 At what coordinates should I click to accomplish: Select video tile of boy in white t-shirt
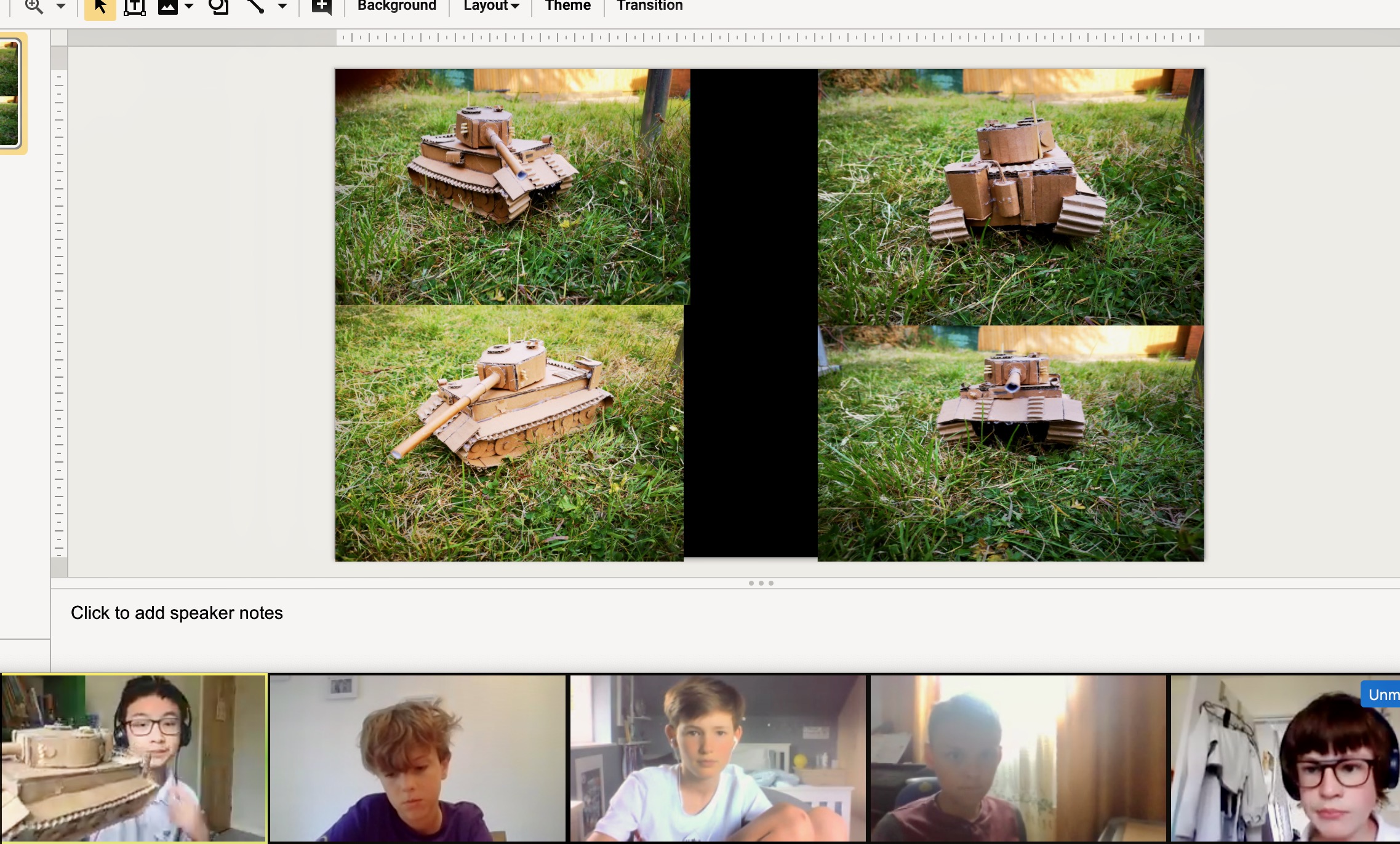[718, 758]
